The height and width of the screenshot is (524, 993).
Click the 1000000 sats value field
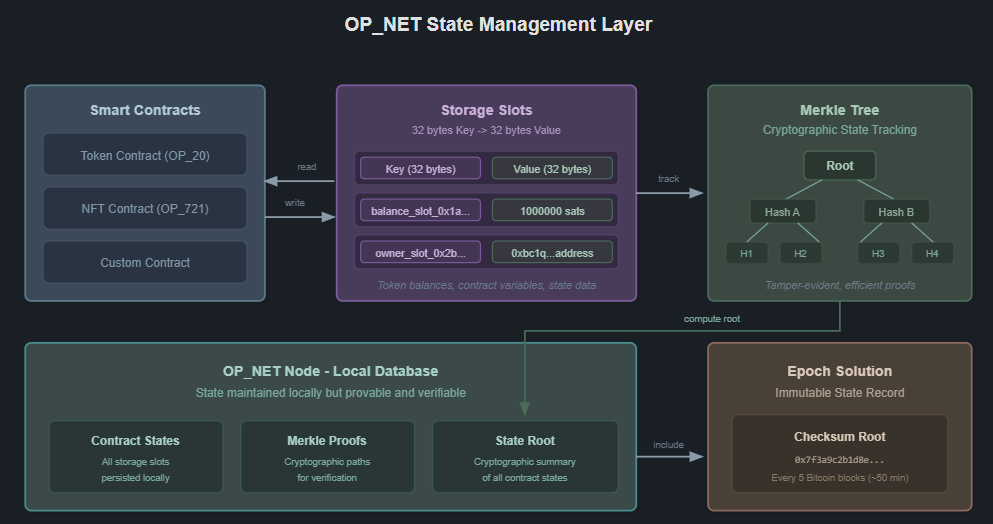[552, 211]
